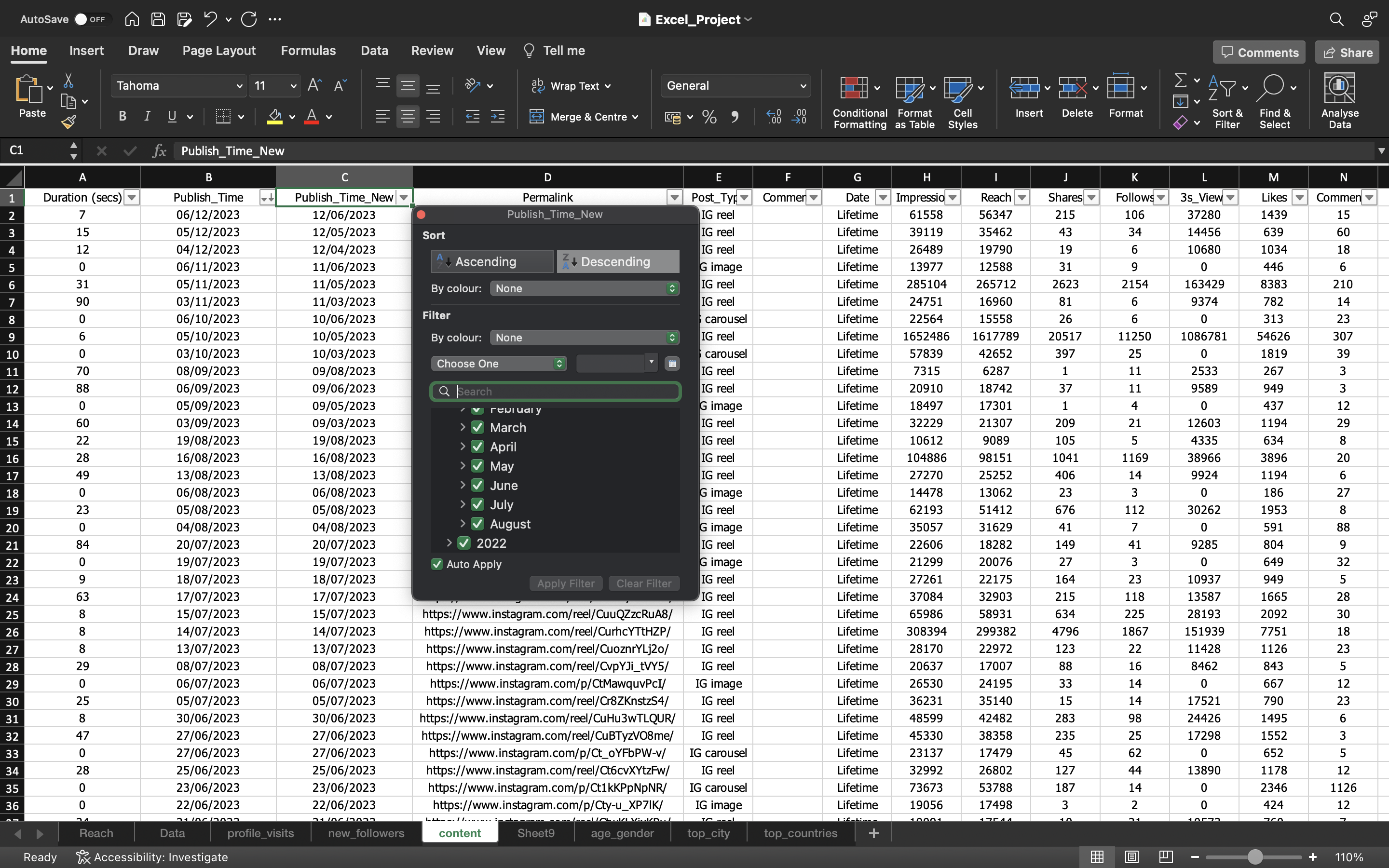Uncheck the July checkbox
Screen dimensions: 1389x868
(x=477, y=504)
